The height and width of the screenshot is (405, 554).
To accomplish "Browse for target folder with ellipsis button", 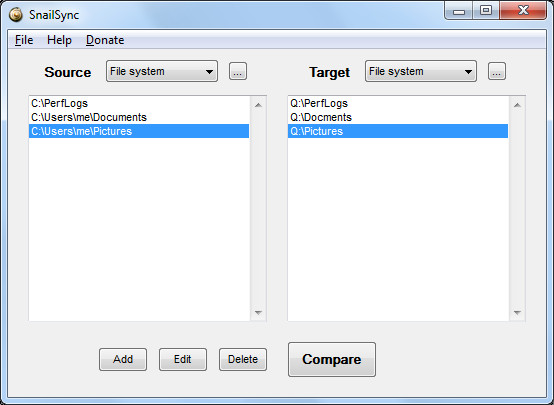I will click(x=497, y=71).
